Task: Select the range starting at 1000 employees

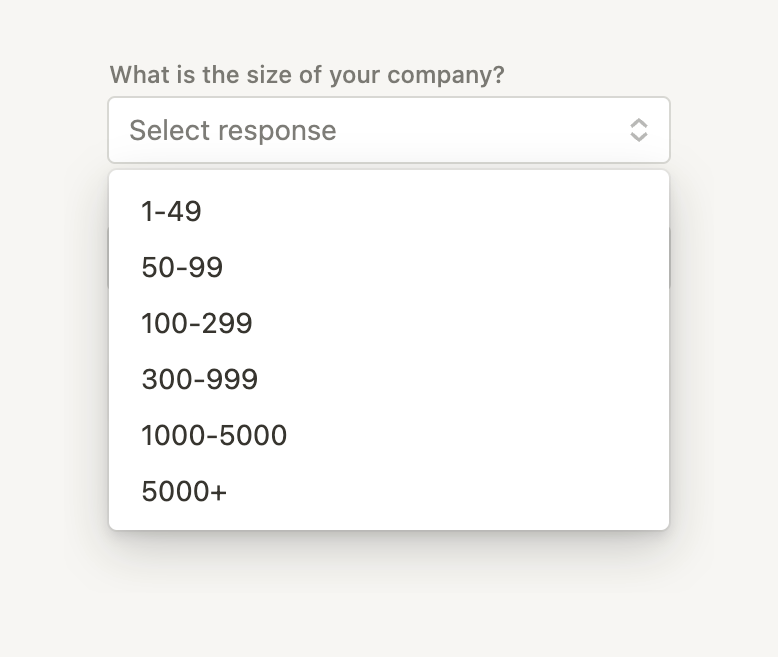Action: click(214, 436)
